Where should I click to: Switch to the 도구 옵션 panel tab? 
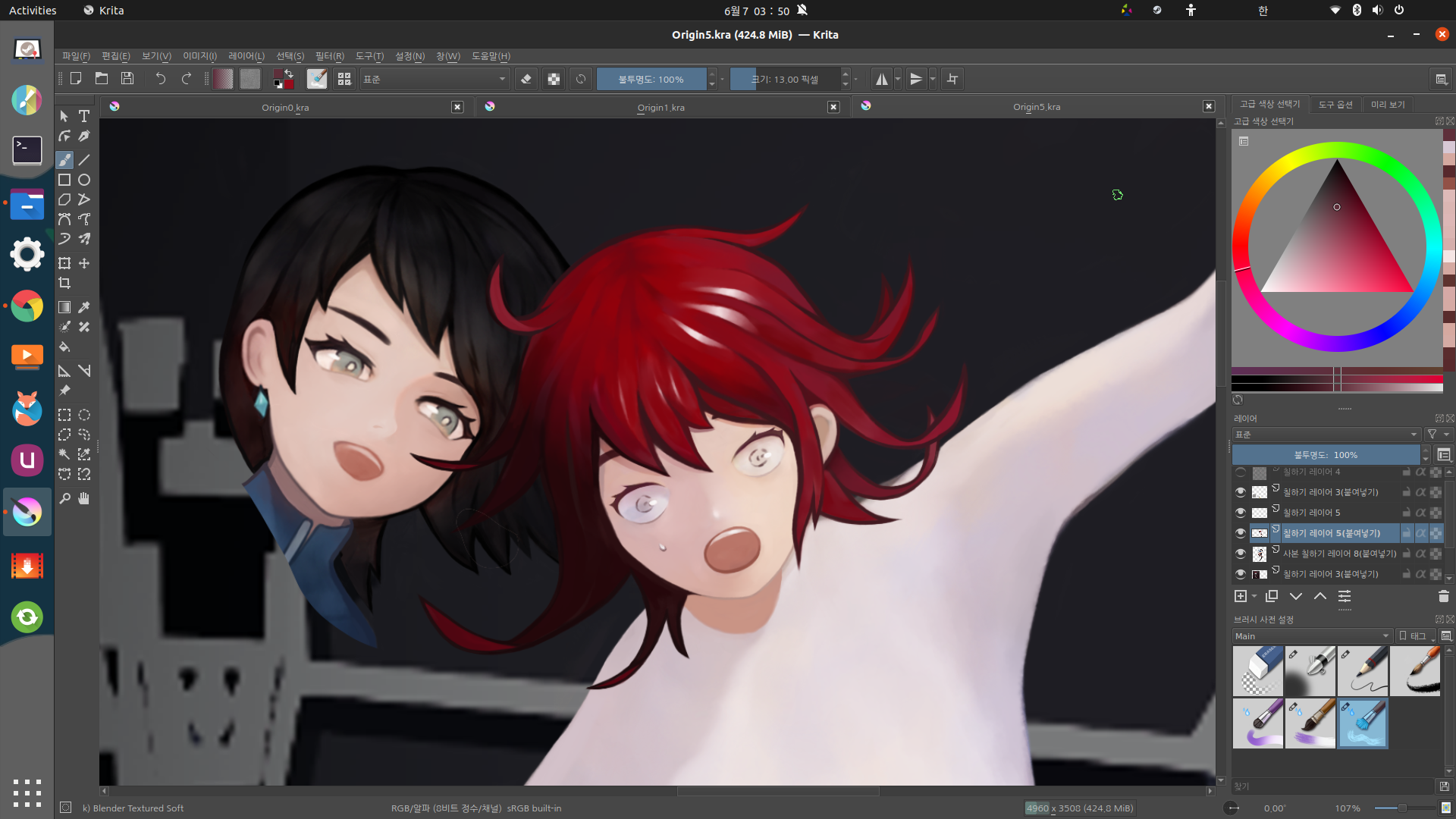click(1335, 105)
